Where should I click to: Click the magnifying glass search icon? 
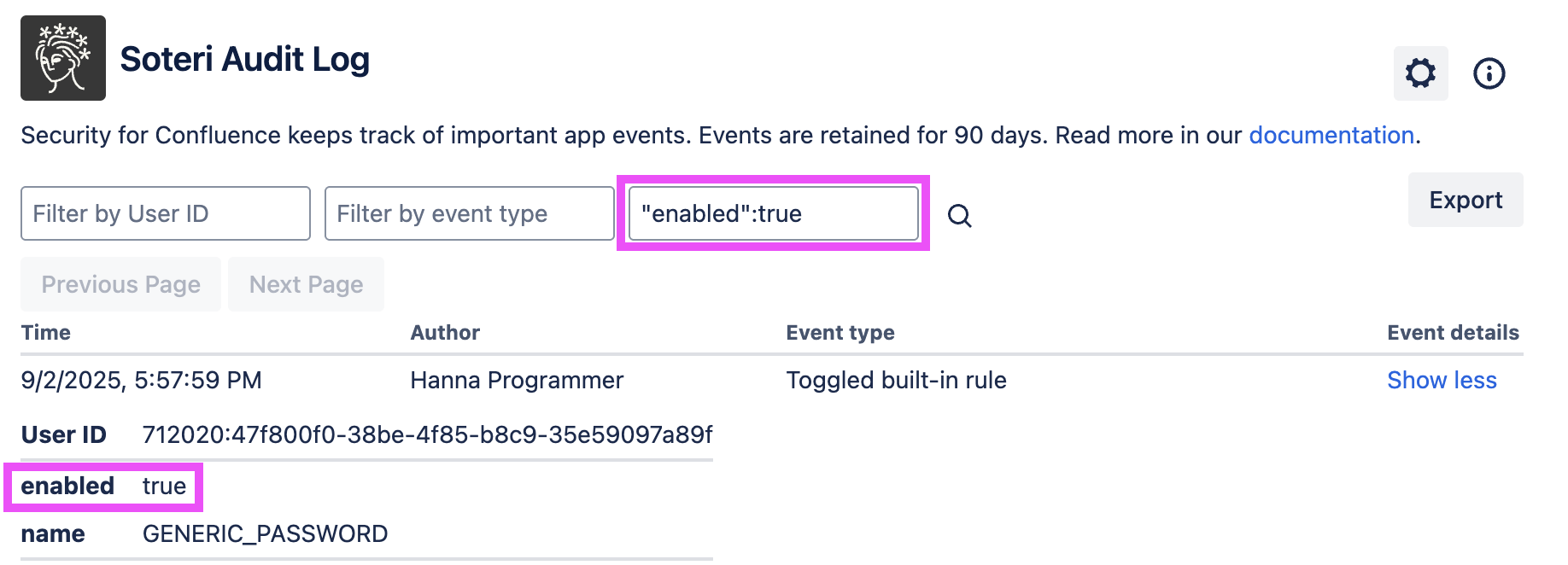[959, 216]
